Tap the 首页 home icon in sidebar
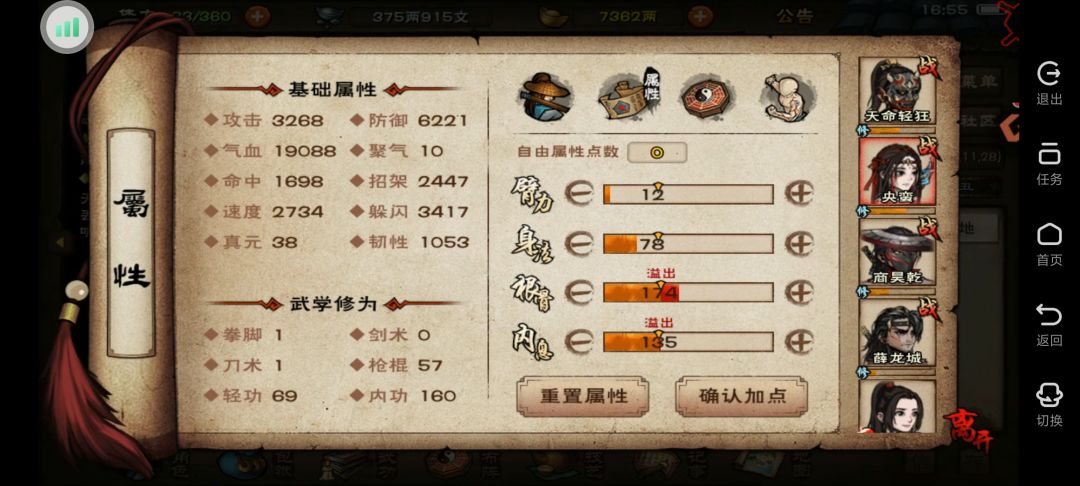Screen dimensions: 1080x486 point(1049,244)
